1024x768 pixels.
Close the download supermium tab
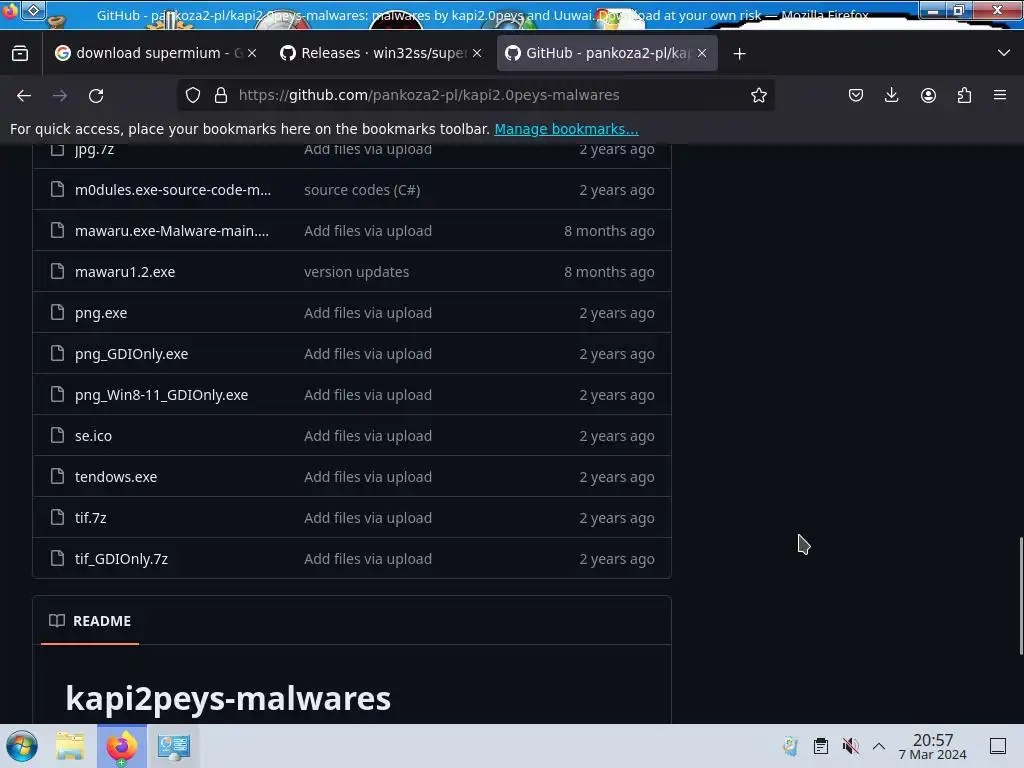252,54
